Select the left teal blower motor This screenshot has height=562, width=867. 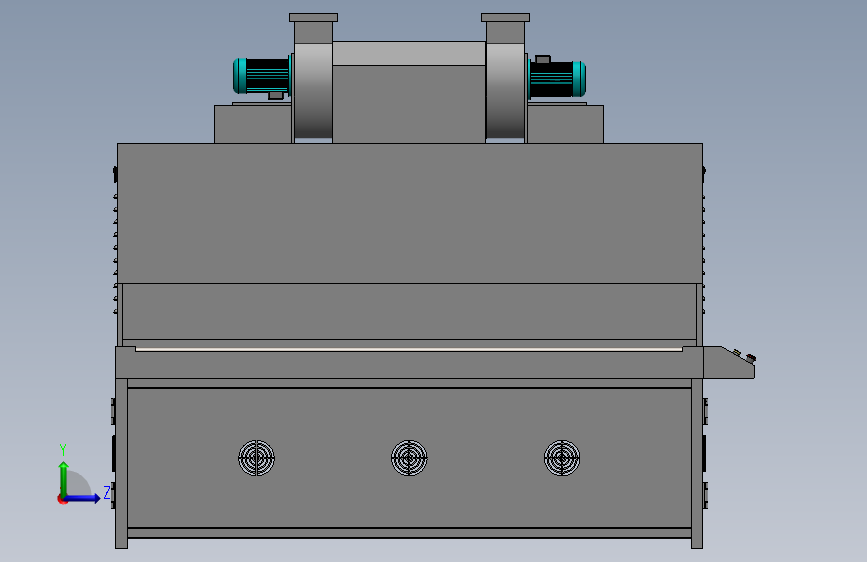point(262,76)
